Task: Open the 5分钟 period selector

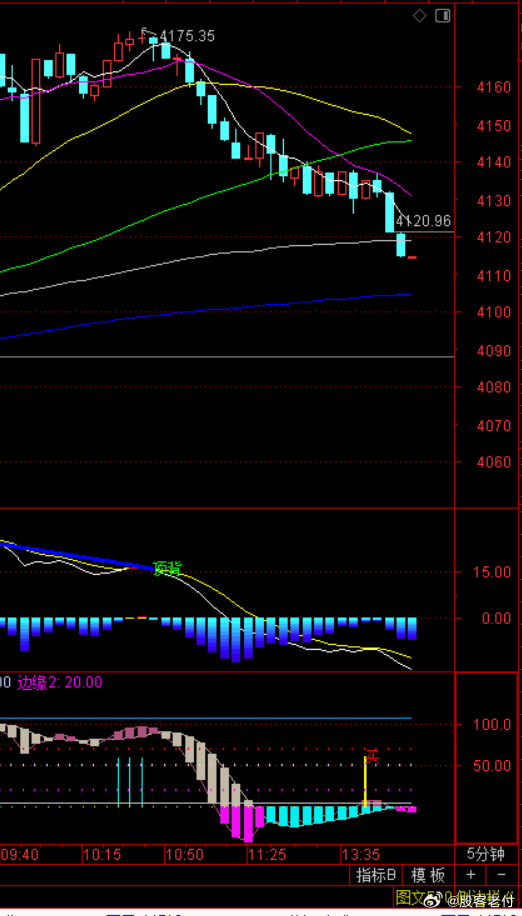Action: click(486, 854)
